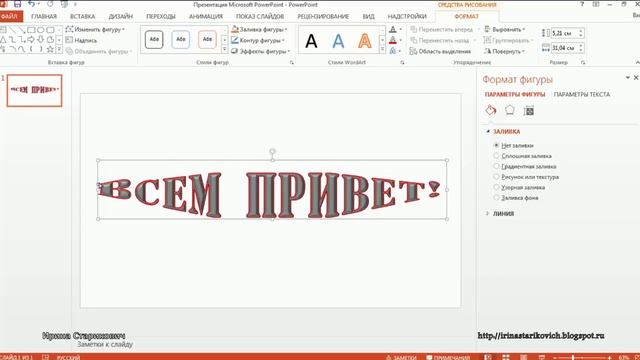The width and height of the screenshot is (640, 360).
Task: Click the text effects 'A' icon
Action: pos(393,51)
